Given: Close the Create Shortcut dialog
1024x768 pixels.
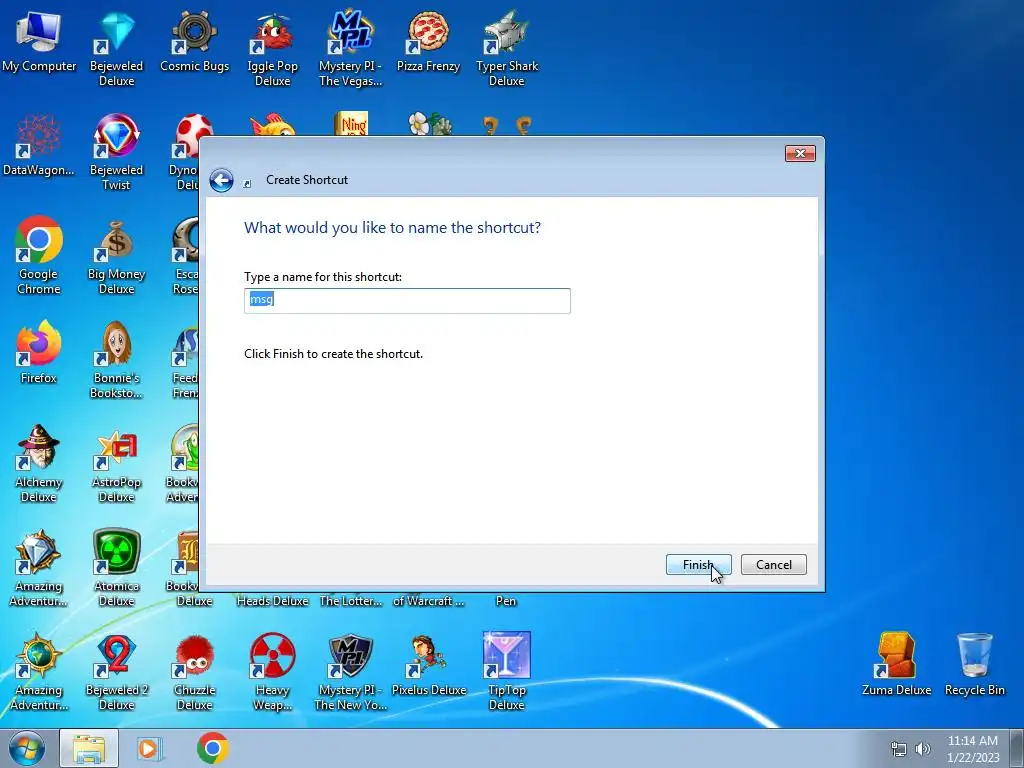Looking at the screenshot, I should click(800, 153).
